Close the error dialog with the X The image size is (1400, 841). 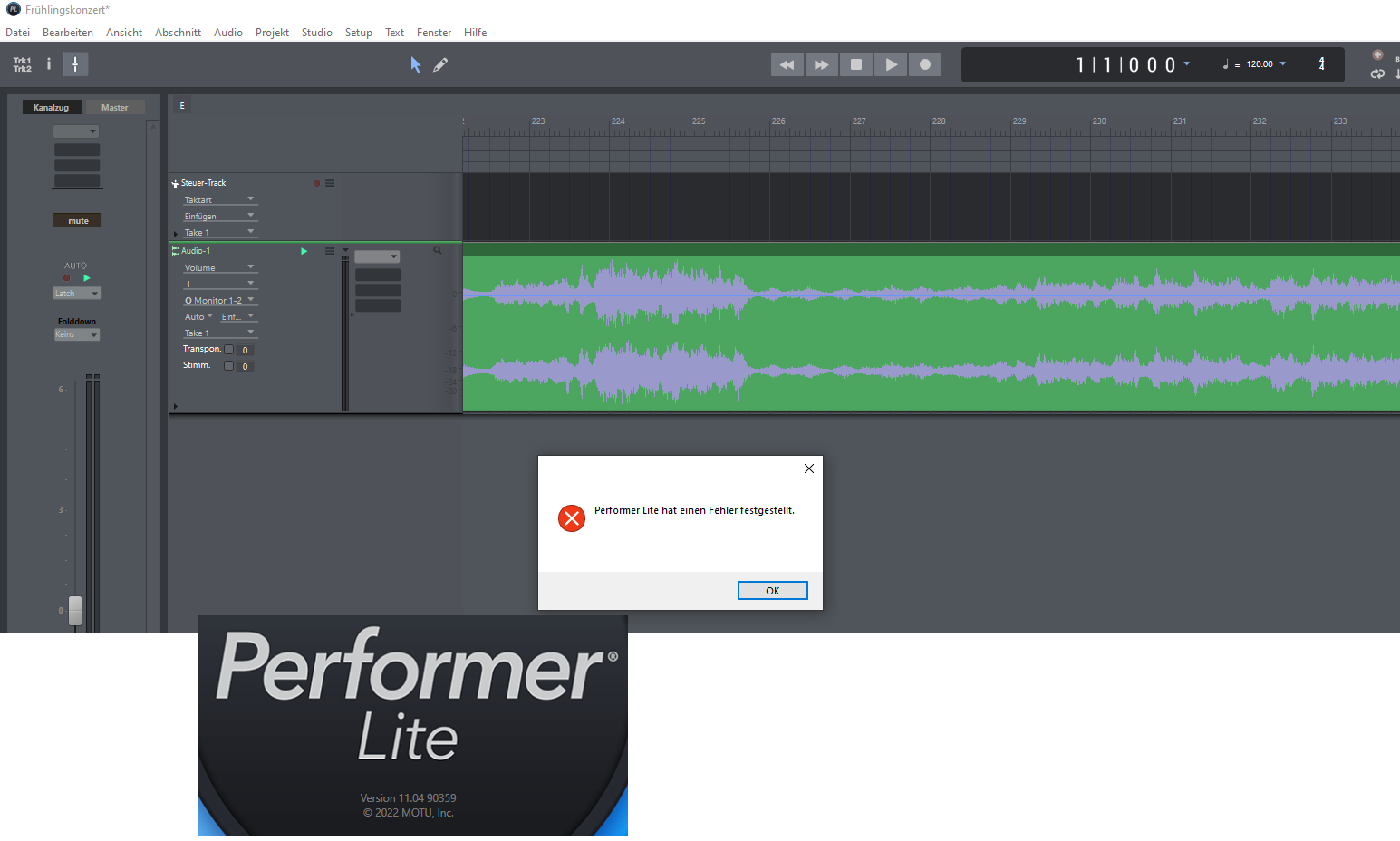[809, 469]
